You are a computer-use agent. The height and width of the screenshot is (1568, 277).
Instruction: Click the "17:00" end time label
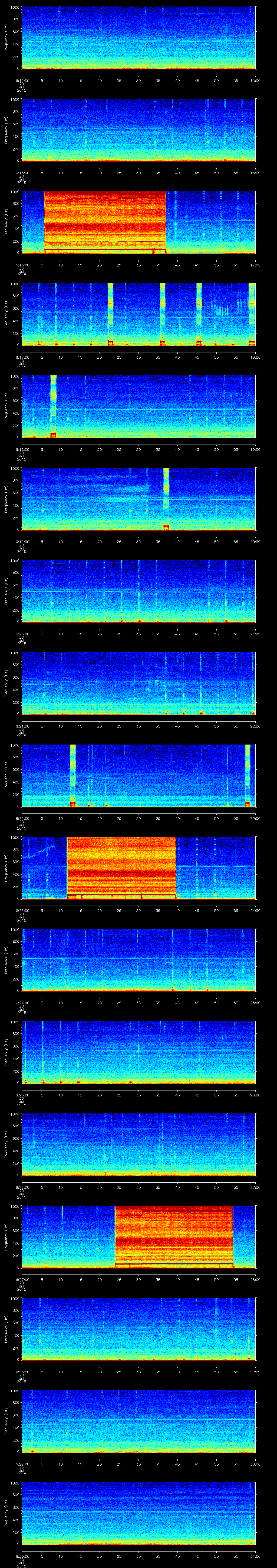point(256,265)
